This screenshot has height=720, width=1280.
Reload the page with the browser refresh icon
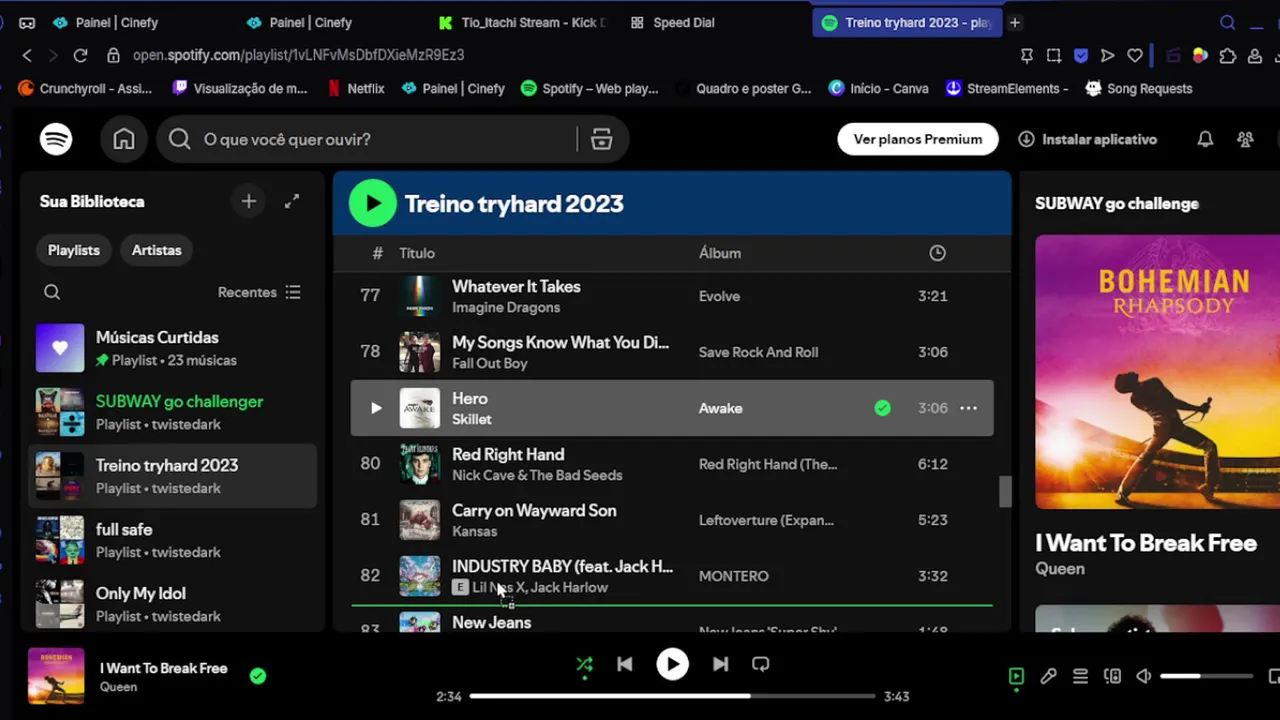tap(80, 55)
